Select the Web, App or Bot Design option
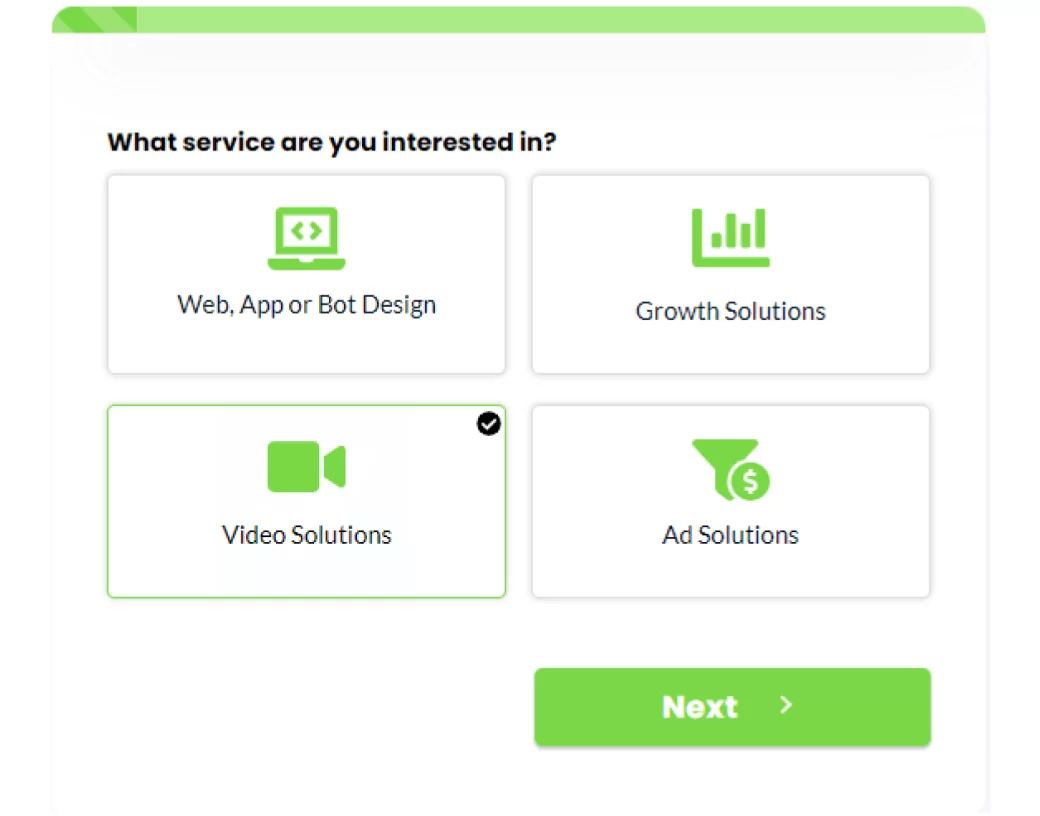This screenshot has width=1040, height=816. 306,340
